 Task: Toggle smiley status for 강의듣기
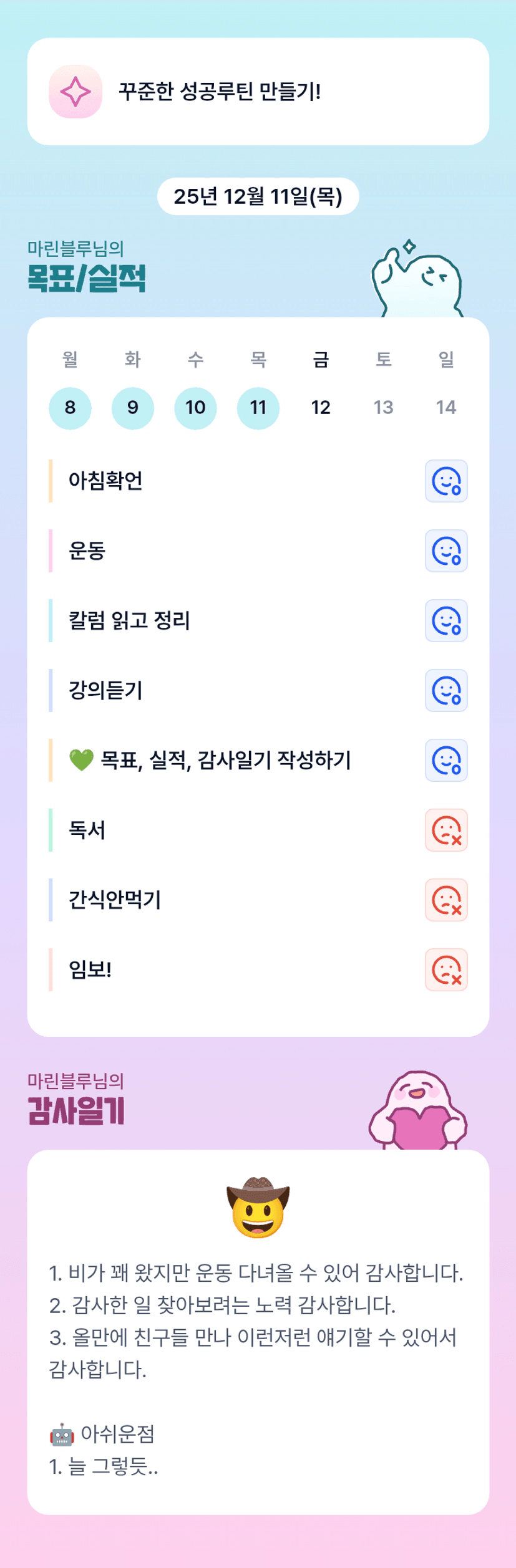446,690
